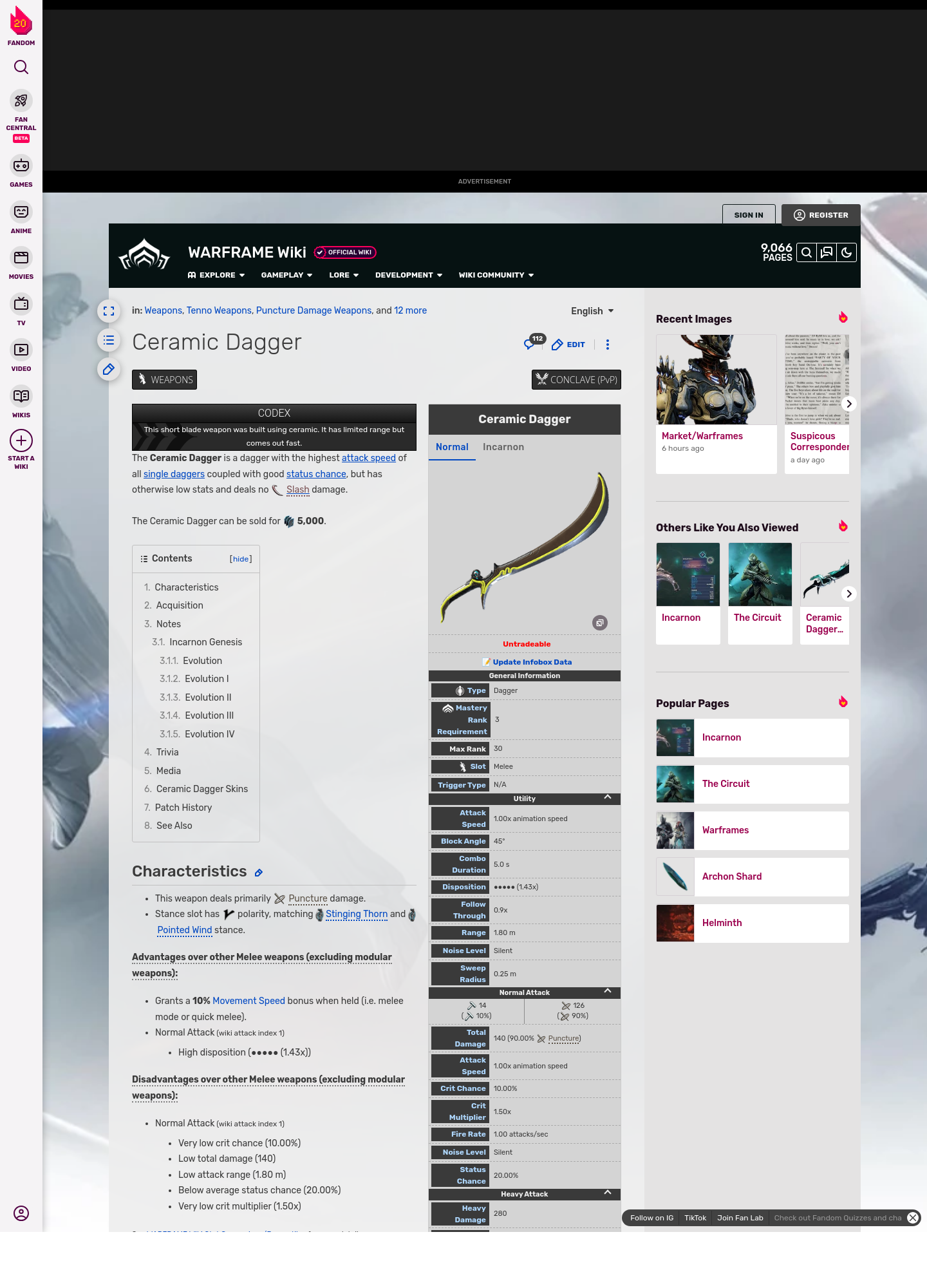The height and width of the screenshot is (1288, 927).
Task: Open the wiki Discuss icon in header
Action: click(x=827, y=252)
